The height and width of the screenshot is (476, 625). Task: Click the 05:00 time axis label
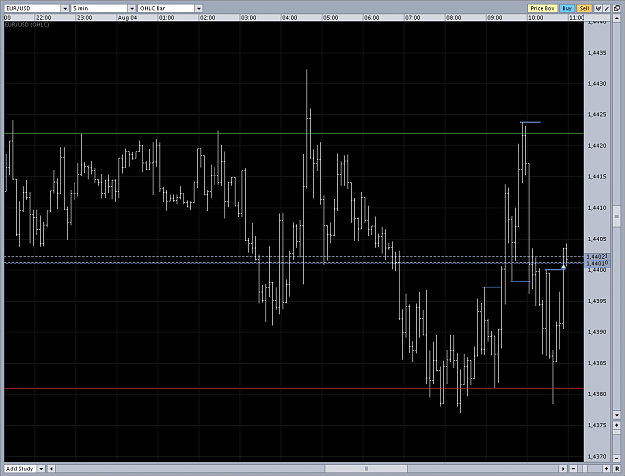tap(330, 18)
